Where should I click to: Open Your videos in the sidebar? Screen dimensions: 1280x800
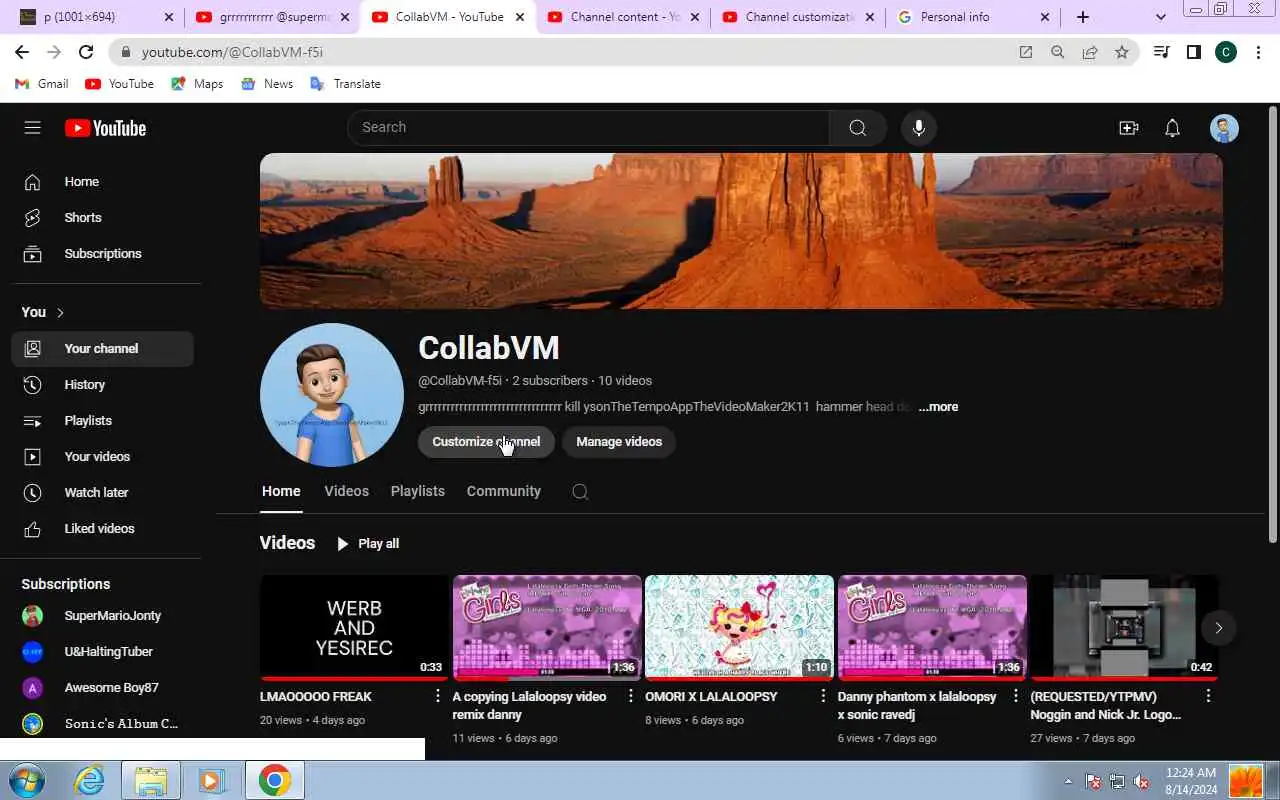click(x=102, y=457)
